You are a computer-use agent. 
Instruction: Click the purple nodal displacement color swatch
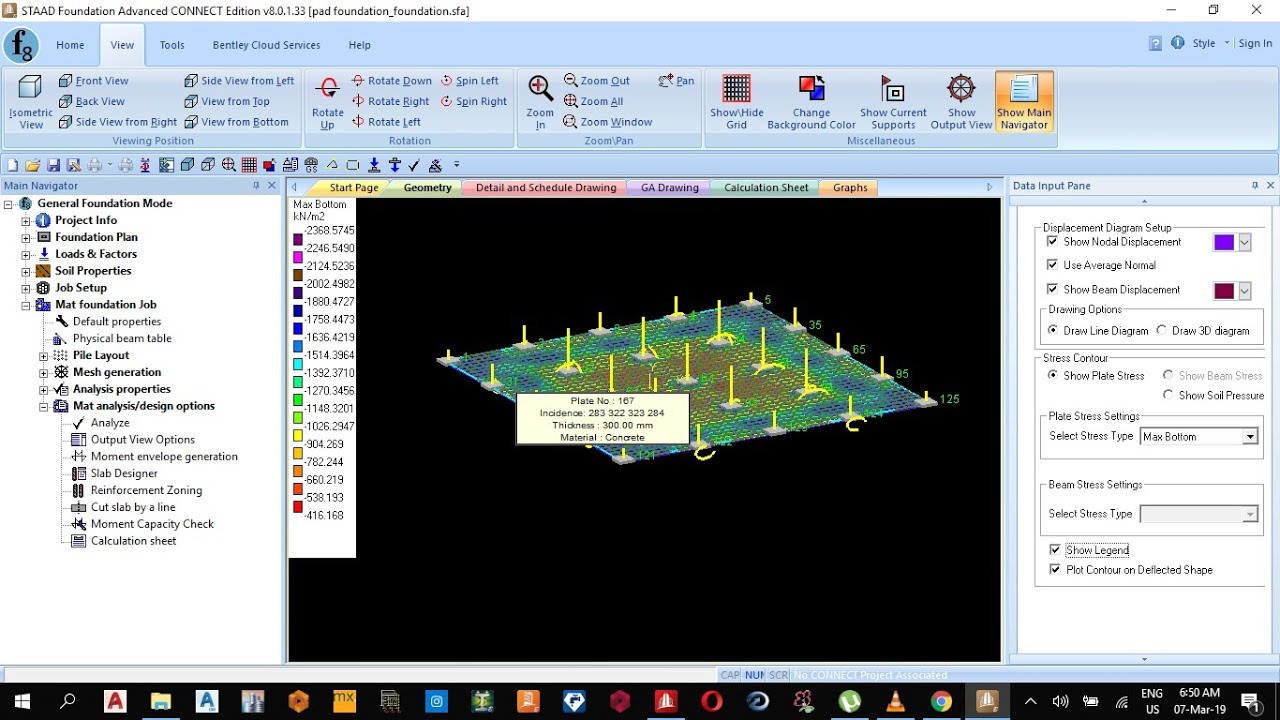coord(1224,242)
